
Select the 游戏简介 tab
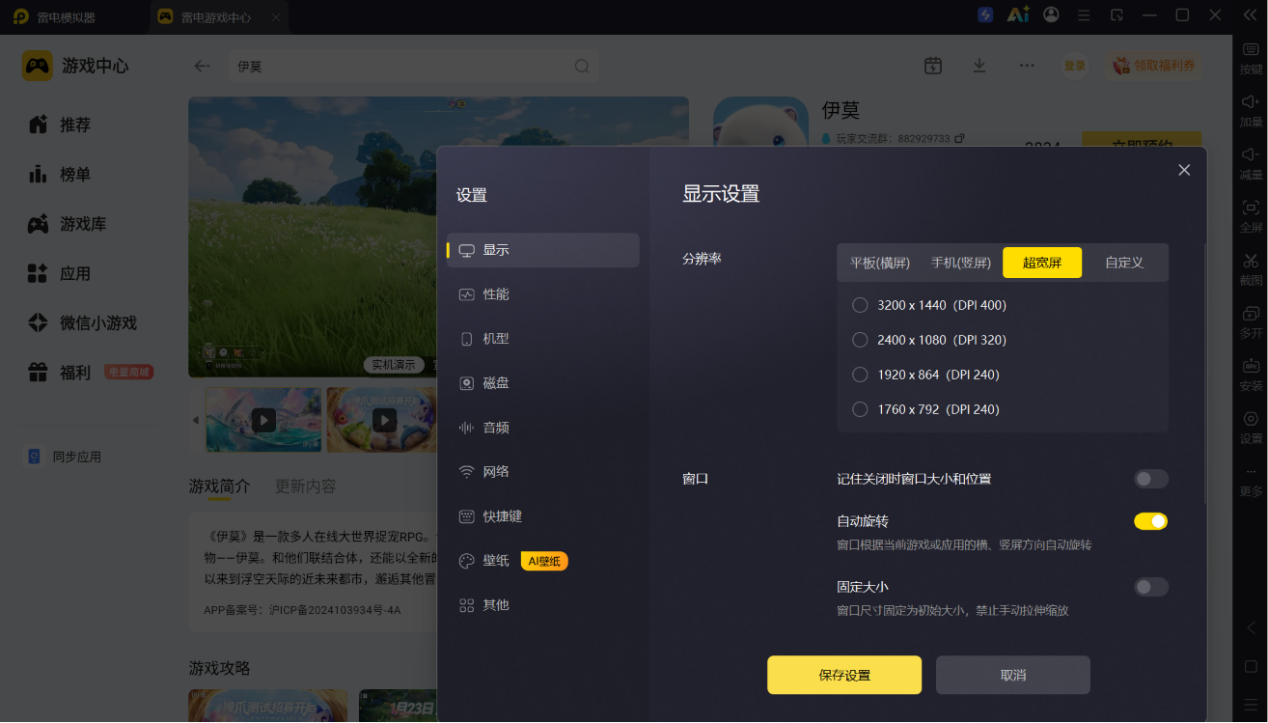[x=219, y=486]
